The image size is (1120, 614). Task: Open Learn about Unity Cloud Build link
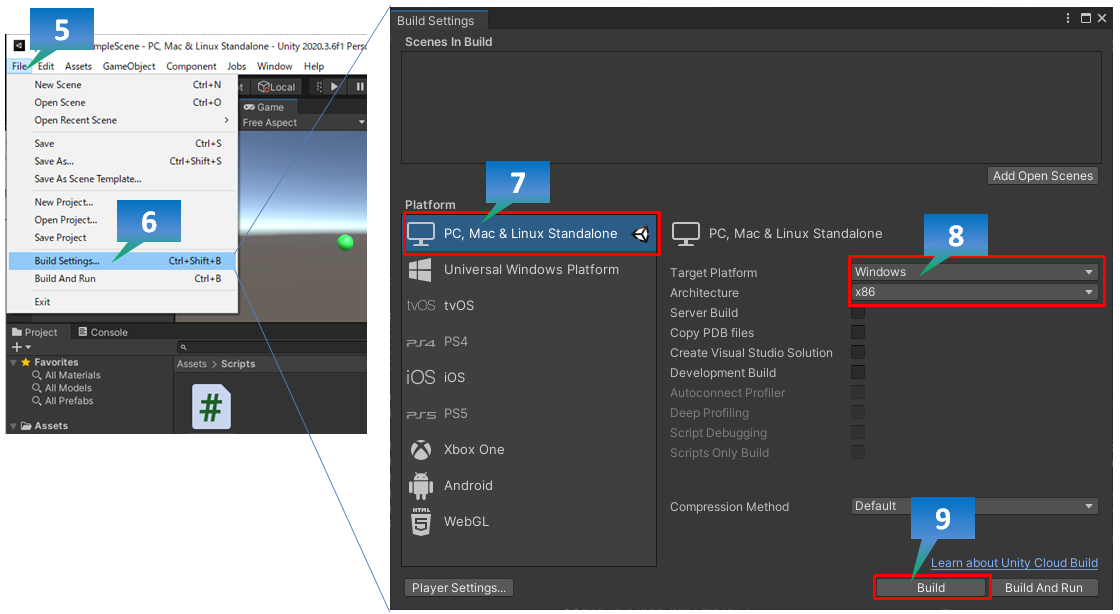click(x=1014, y=563)
